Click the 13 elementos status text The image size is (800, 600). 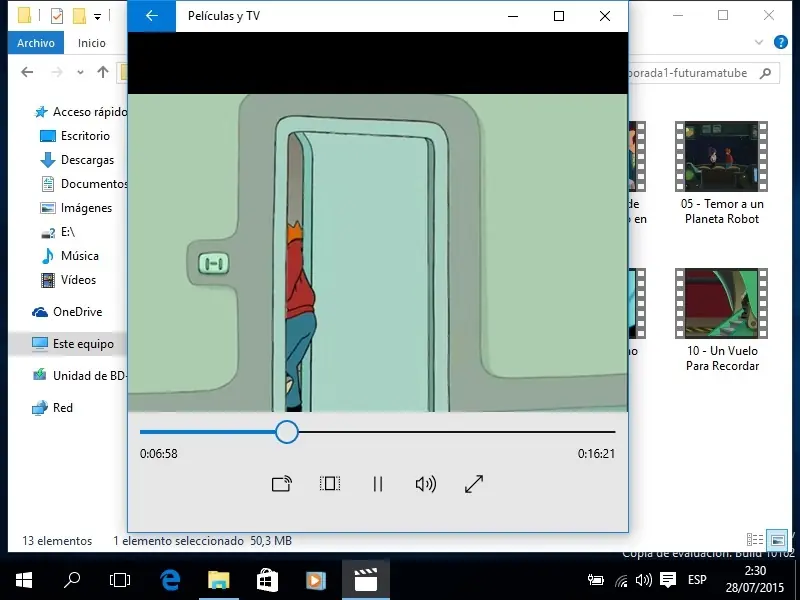57,541
